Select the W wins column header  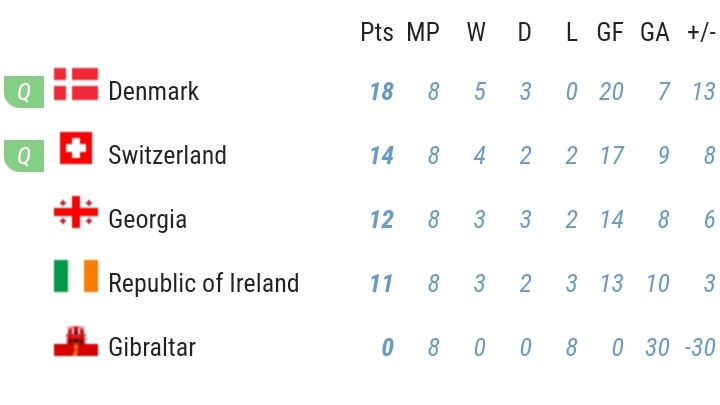[476, 32]
